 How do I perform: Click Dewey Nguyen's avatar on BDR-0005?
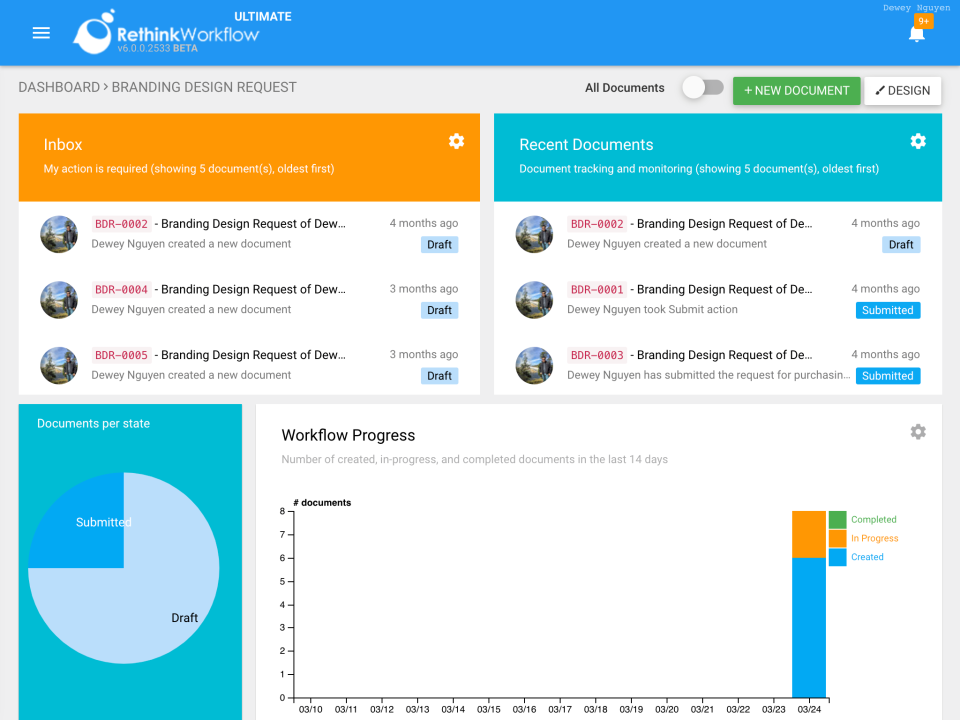pyautogui.click(x=59, y=365)
